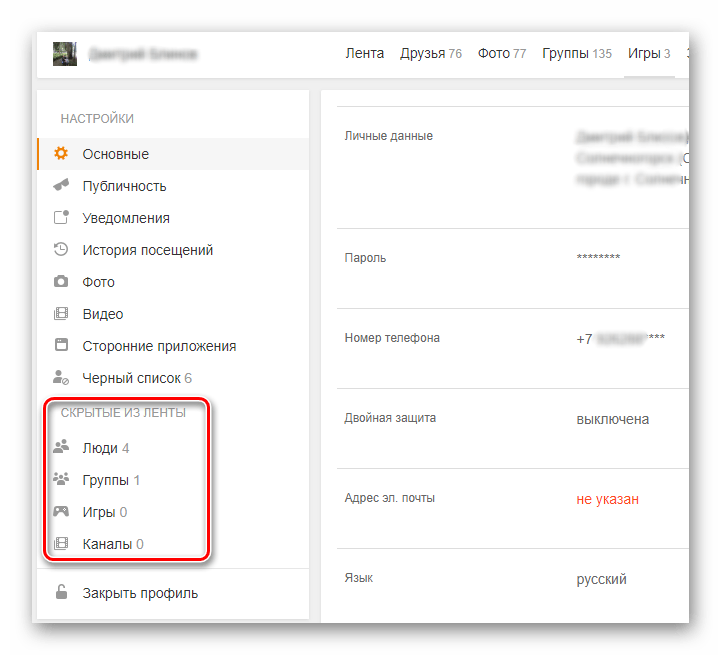Click the Люди people icon
This screenshot has height=655, width=721.
pyautogui.click(x=61, y=447)
